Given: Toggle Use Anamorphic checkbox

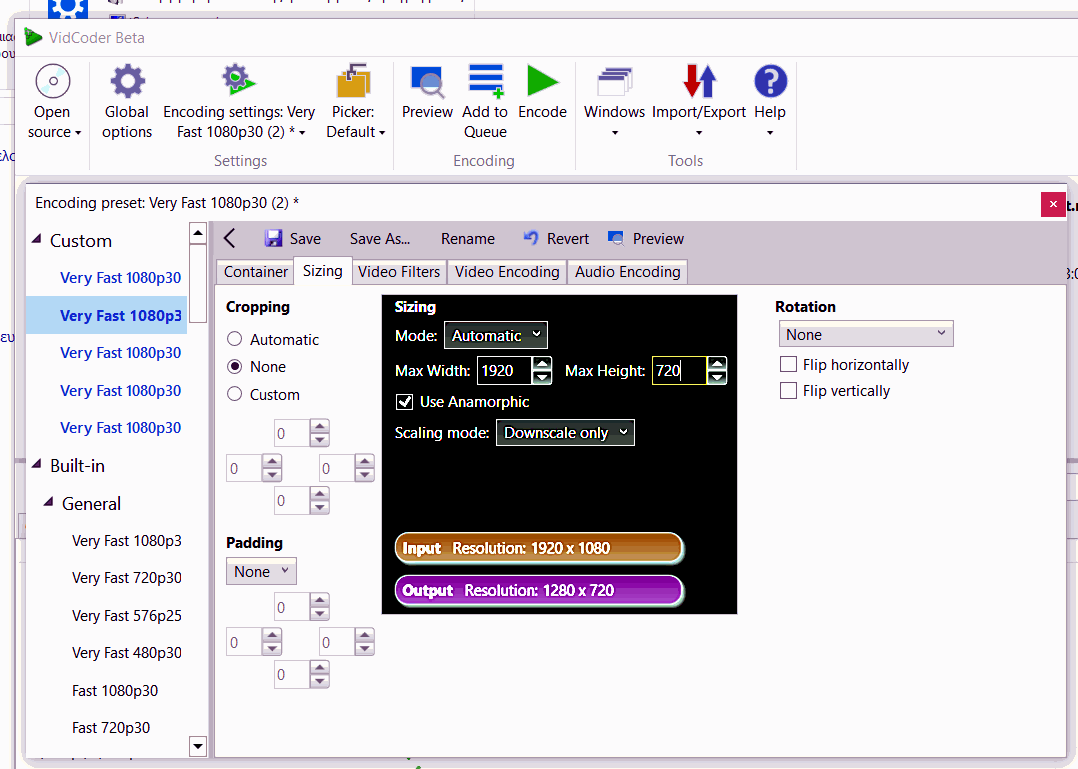Looking at the screenshot, I should [404, 402].
